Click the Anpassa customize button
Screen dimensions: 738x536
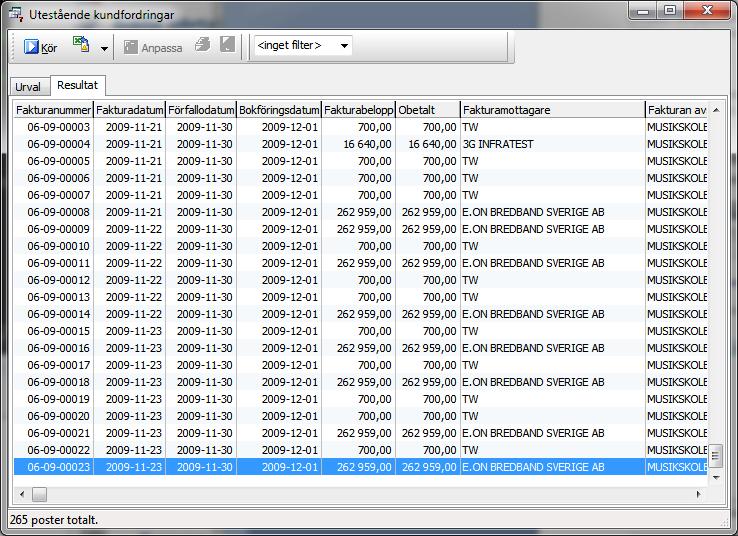[x=153, y=47]
